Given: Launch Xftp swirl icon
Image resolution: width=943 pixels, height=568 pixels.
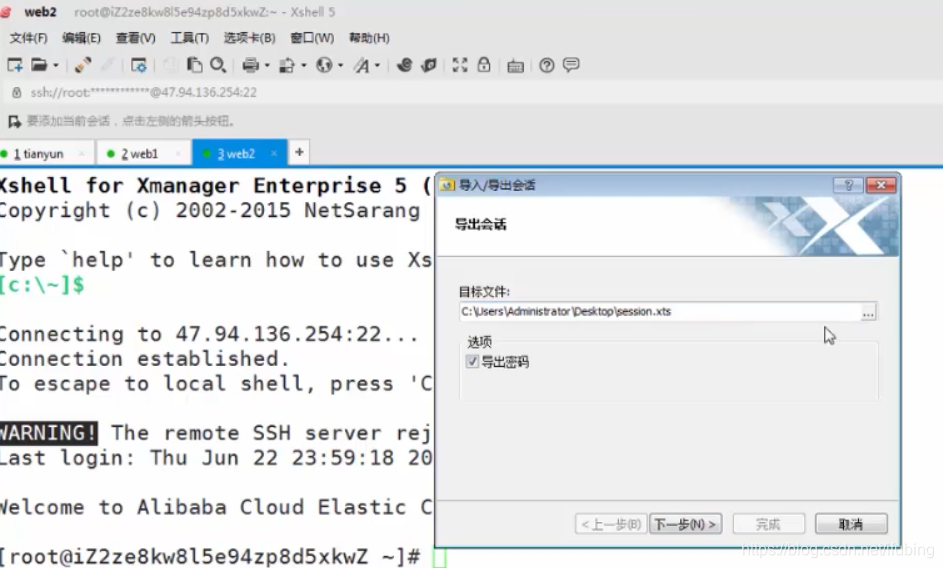Looking at the screenshot, I should [404, 64].
